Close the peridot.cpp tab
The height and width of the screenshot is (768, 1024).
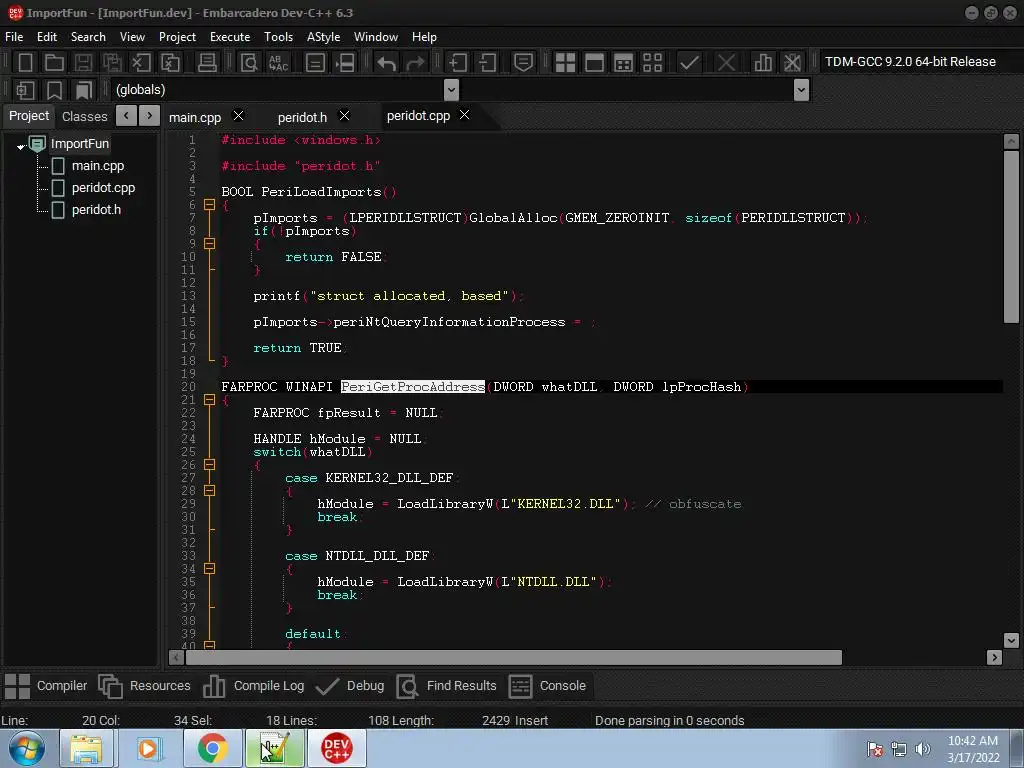tap(464, 115)
